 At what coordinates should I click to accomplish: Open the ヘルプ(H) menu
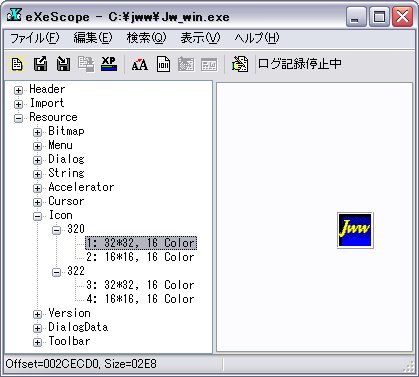[257, 38]
